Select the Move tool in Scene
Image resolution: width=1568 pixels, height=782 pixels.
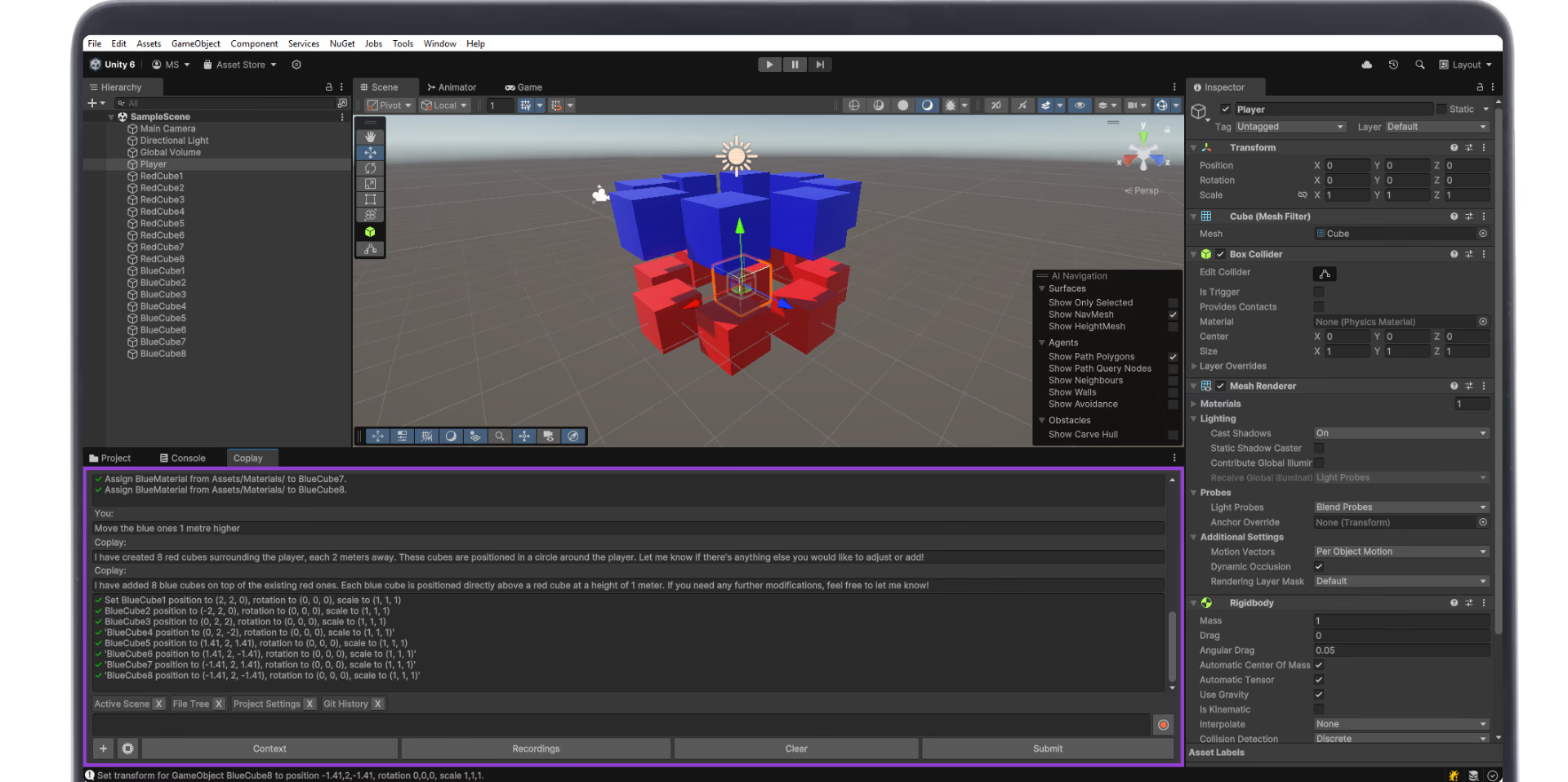[x=370, y=152]
